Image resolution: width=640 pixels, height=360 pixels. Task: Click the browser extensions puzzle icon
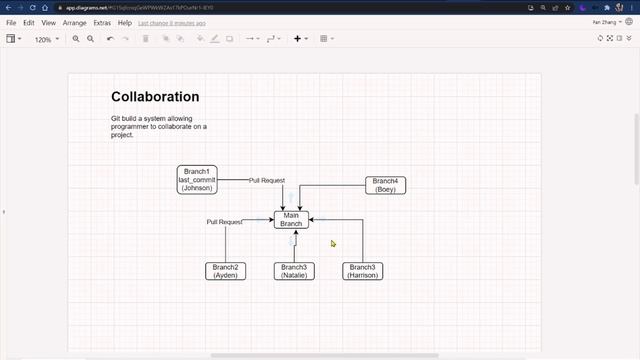607,7
